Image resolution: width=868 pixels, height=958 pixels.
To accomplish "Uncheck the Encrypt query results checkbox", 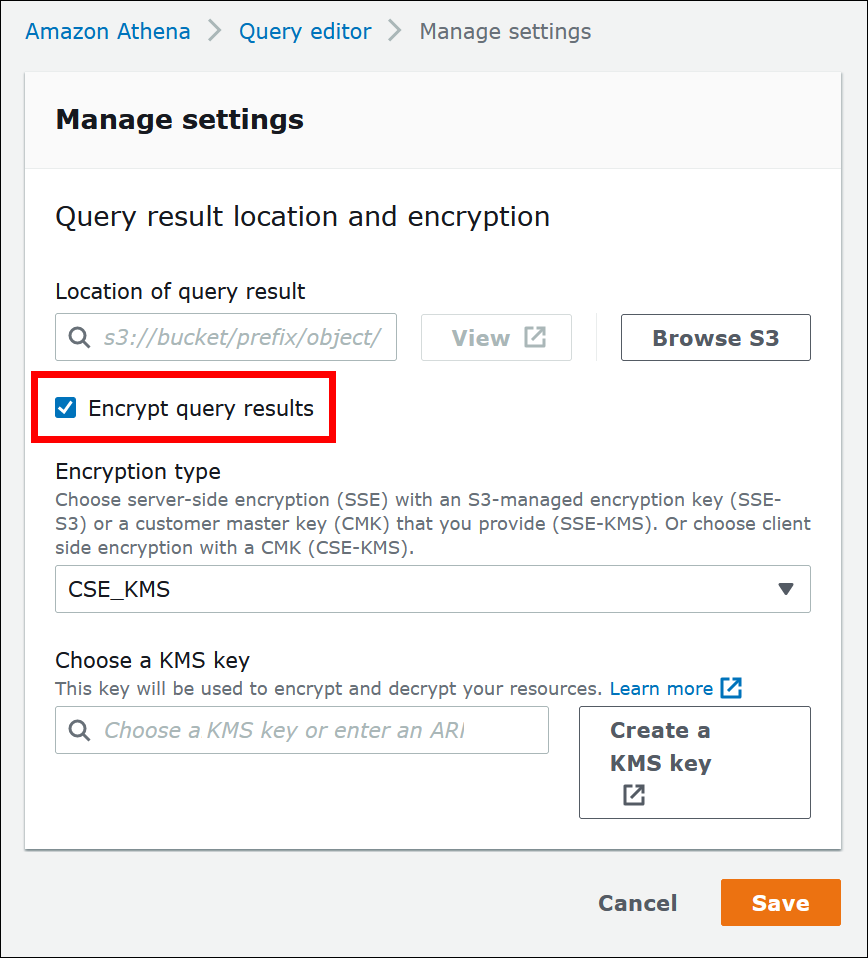I will 66,408.
